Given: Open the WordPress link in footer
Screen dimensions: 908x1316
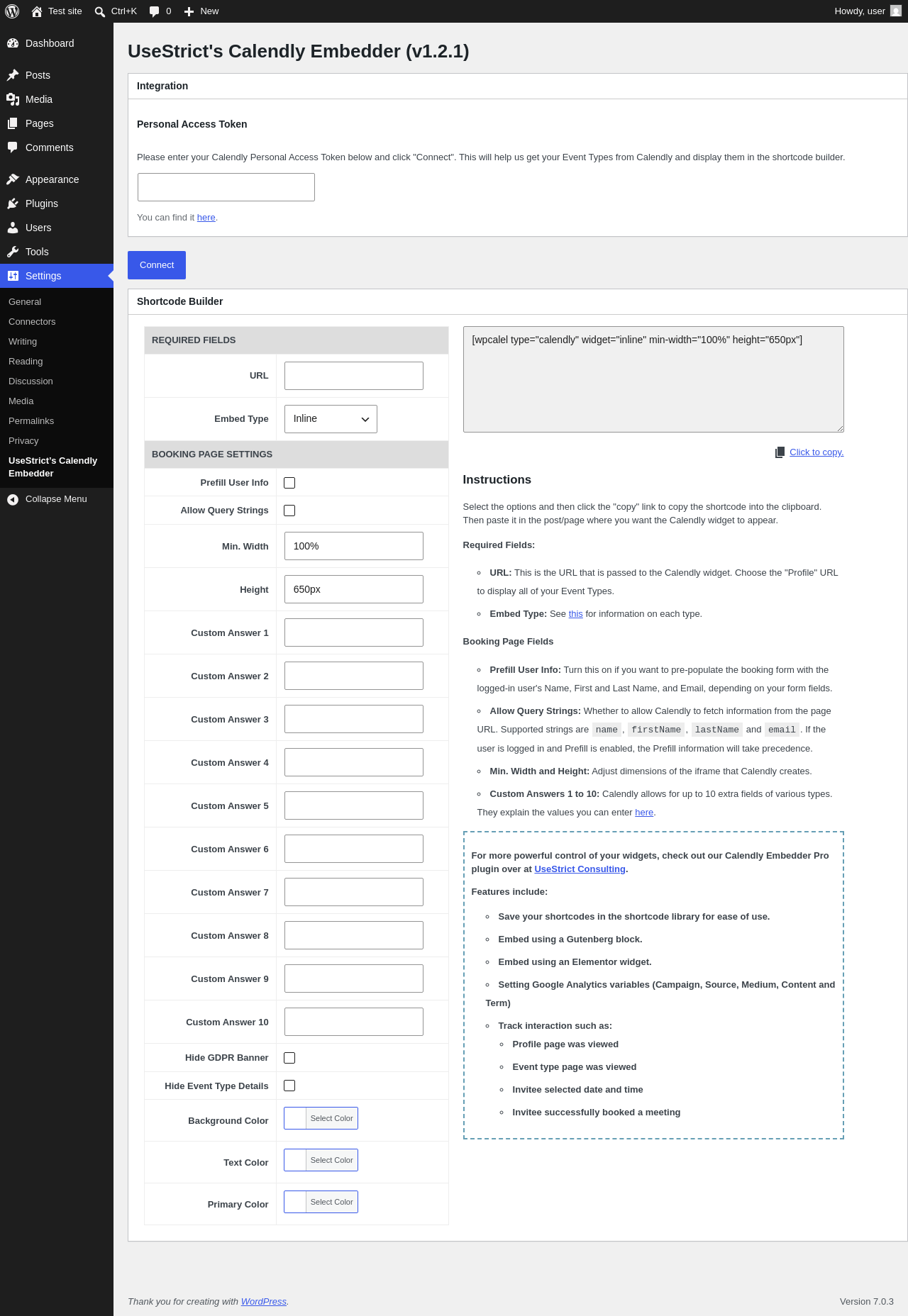Looking at the screenshot, I should (x=264, y=1302).
